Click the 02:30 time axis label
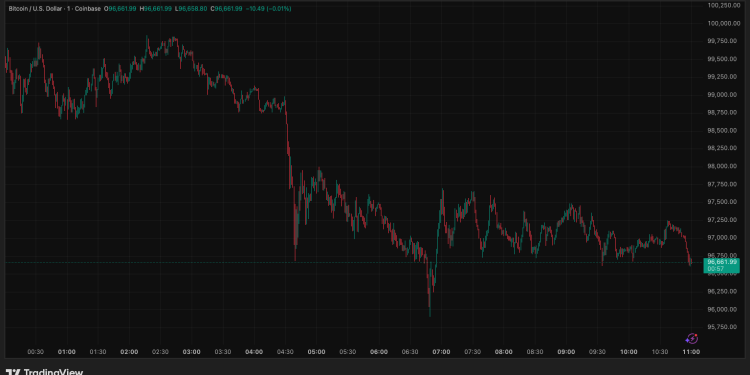Image resolution: width=750 pixels, height=375 pixels. point(160,352)
